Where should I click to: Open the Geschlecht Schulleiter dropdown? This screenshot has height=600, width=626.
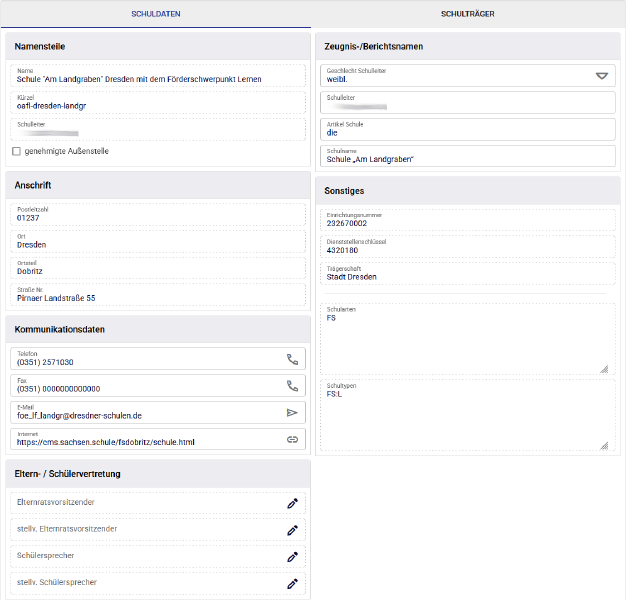click(x=601, y=76)
